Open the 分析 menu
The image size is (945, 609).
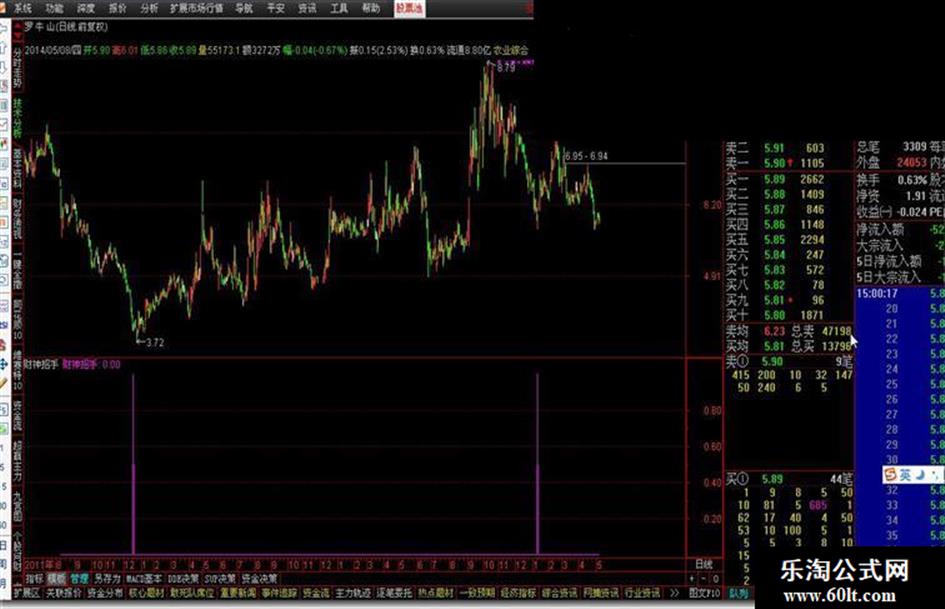click(148, 7)
